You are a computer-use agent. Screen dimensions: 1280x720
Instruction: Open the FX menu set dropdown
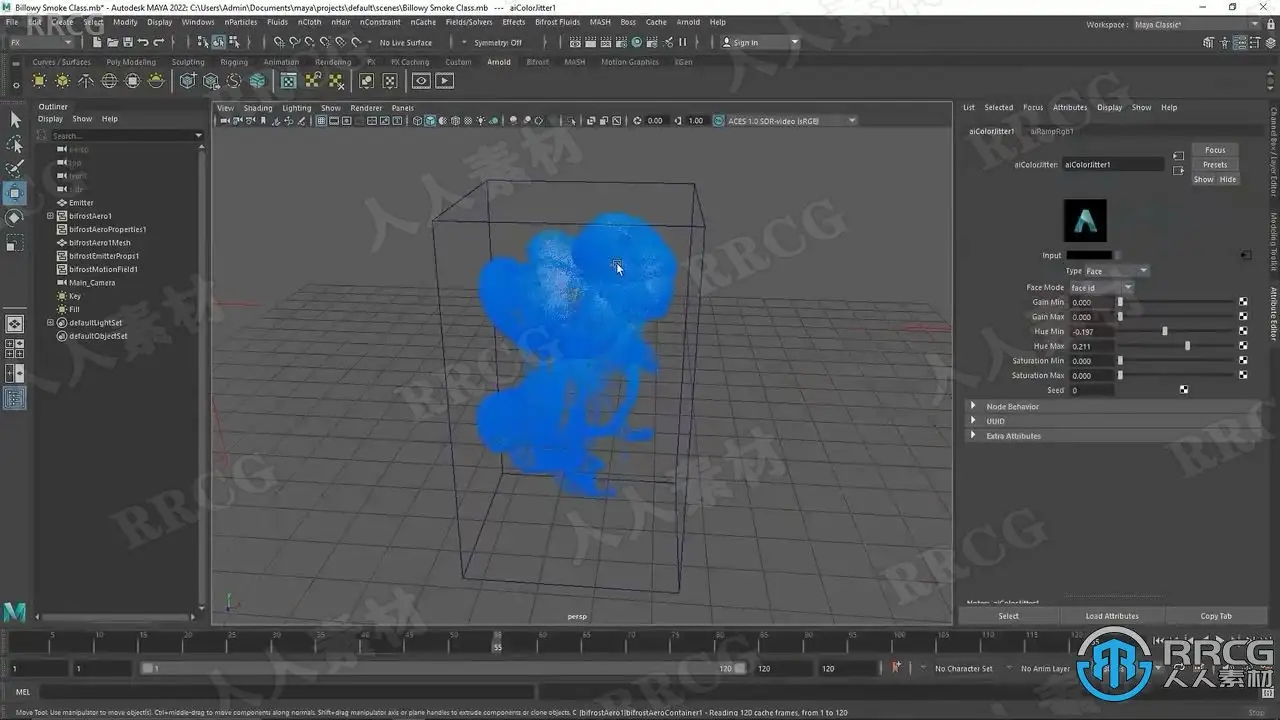point(40,42)
